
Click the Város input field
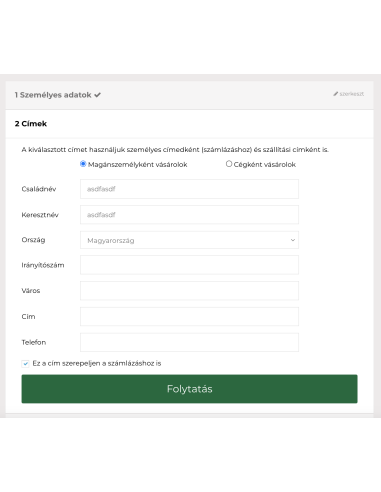click(189, 291)
